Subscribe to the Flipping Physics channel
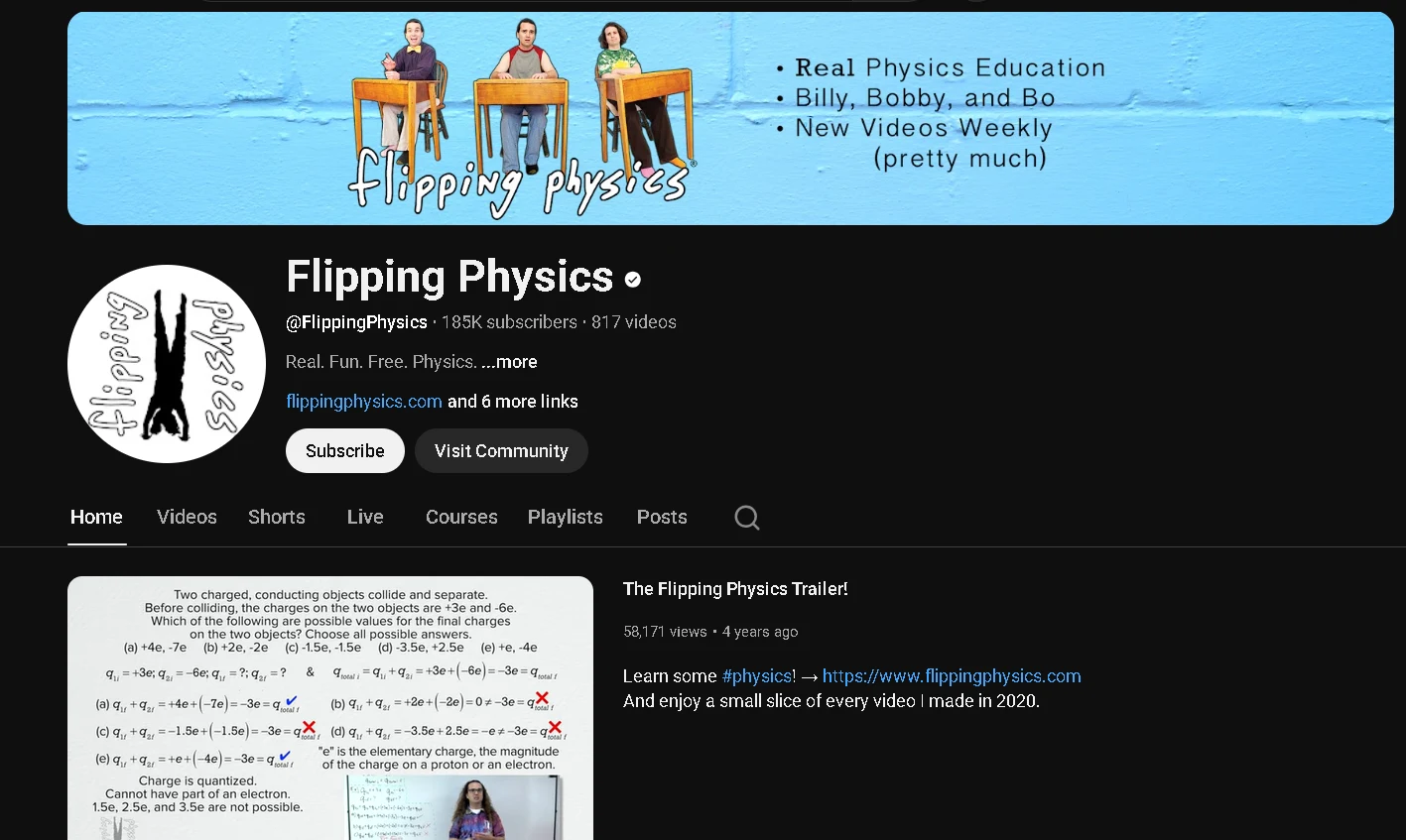 coord(344,451)
